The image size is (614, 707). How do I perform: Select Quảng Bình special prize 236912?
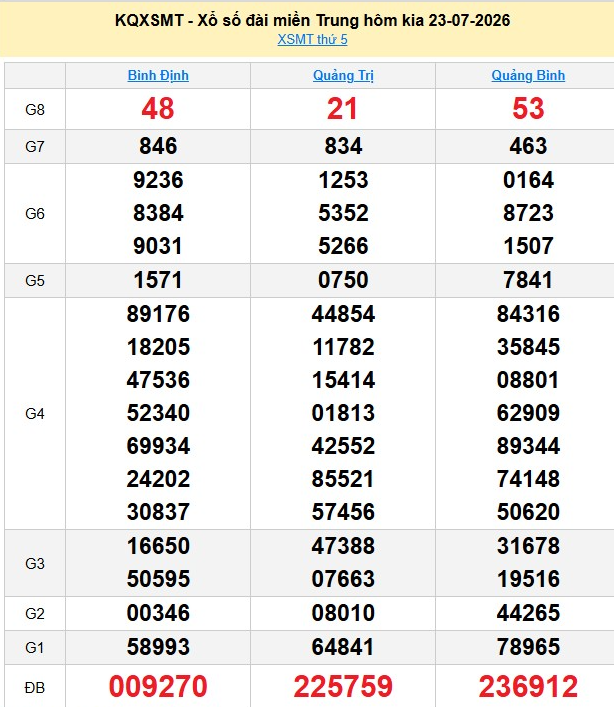click(x=528, y=686)
